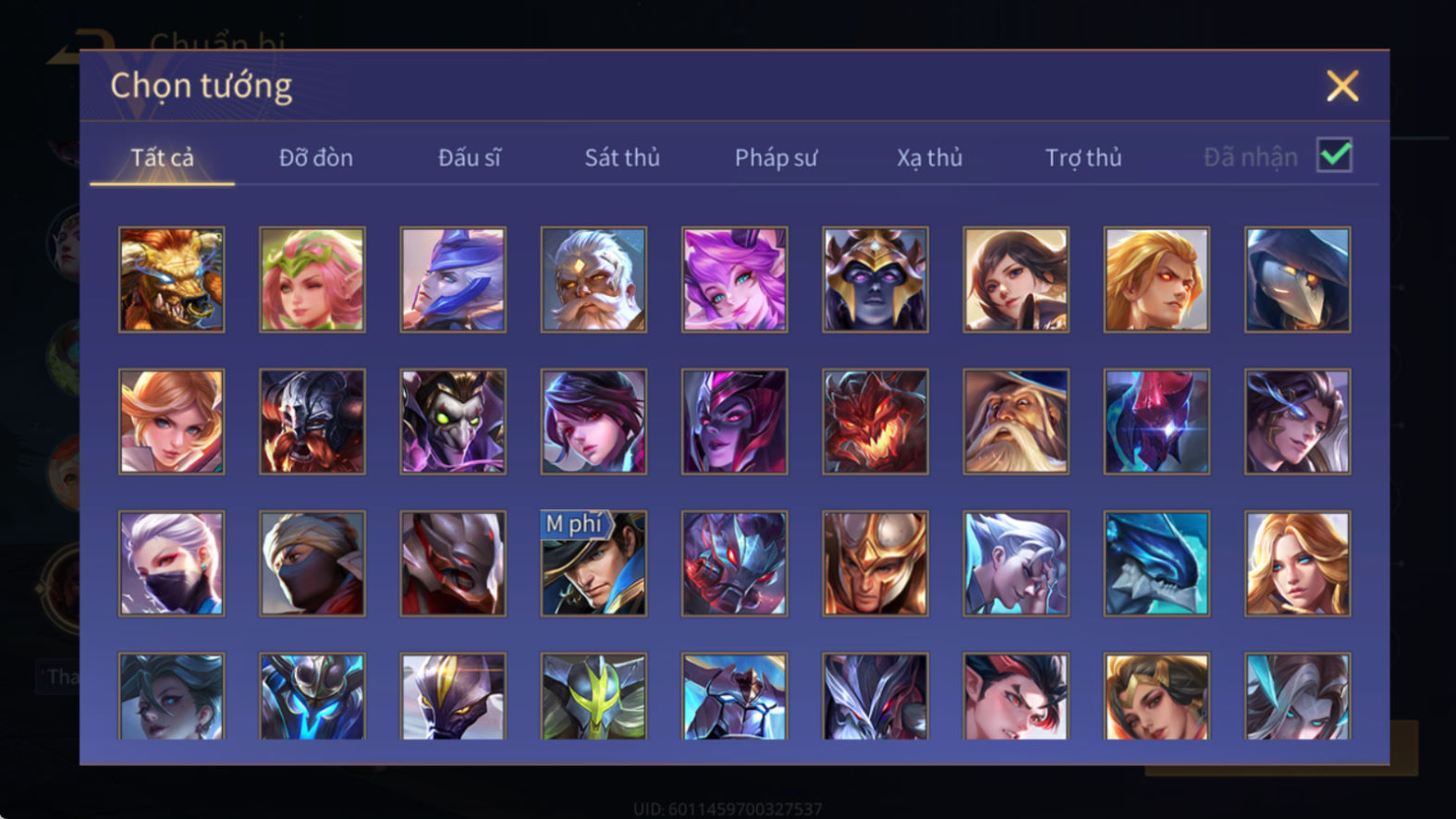This screenshot has width=1456, height=819.
Task: Open the 'Sát thủ' hero tab
Action: (622, 158)
